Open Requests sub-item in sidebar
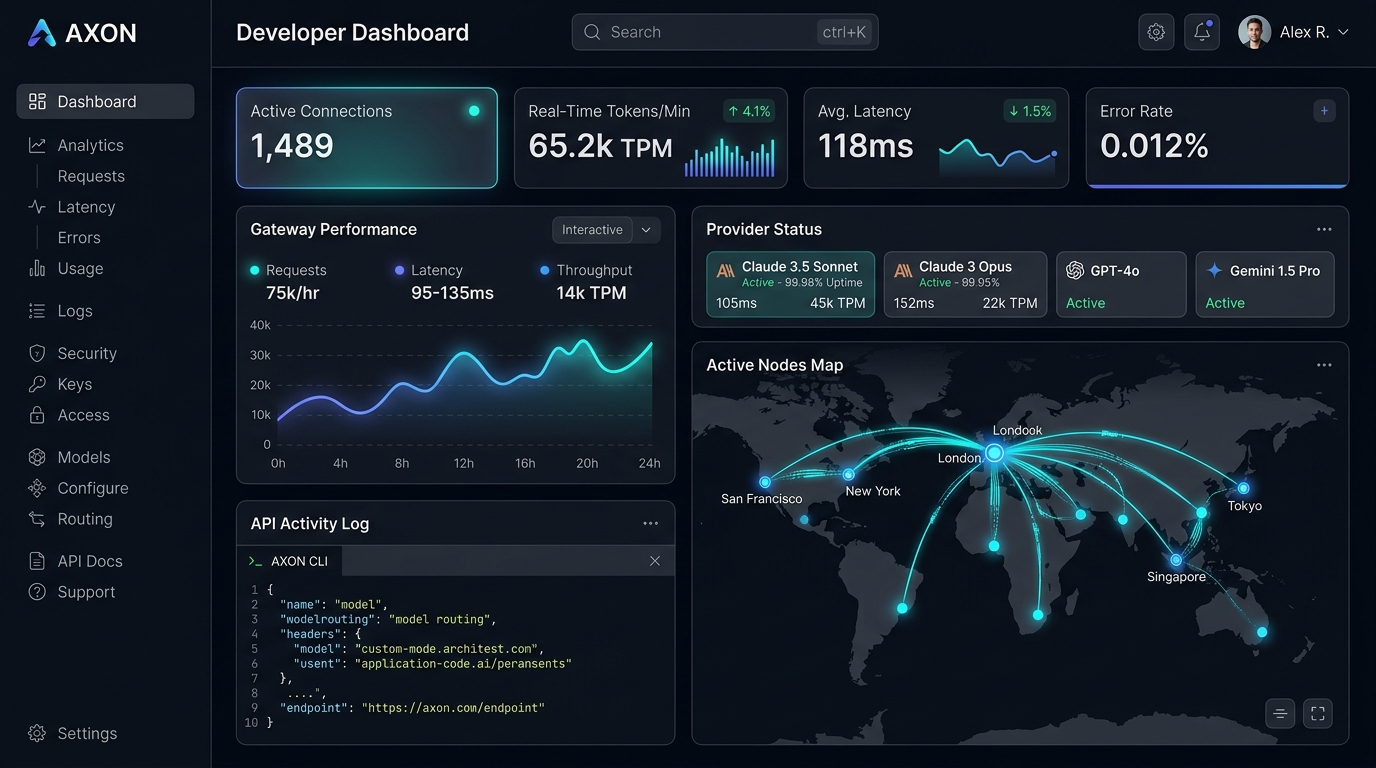This screenshot has width=1376, height=768. pyautogui.click(x=91, y=176)
